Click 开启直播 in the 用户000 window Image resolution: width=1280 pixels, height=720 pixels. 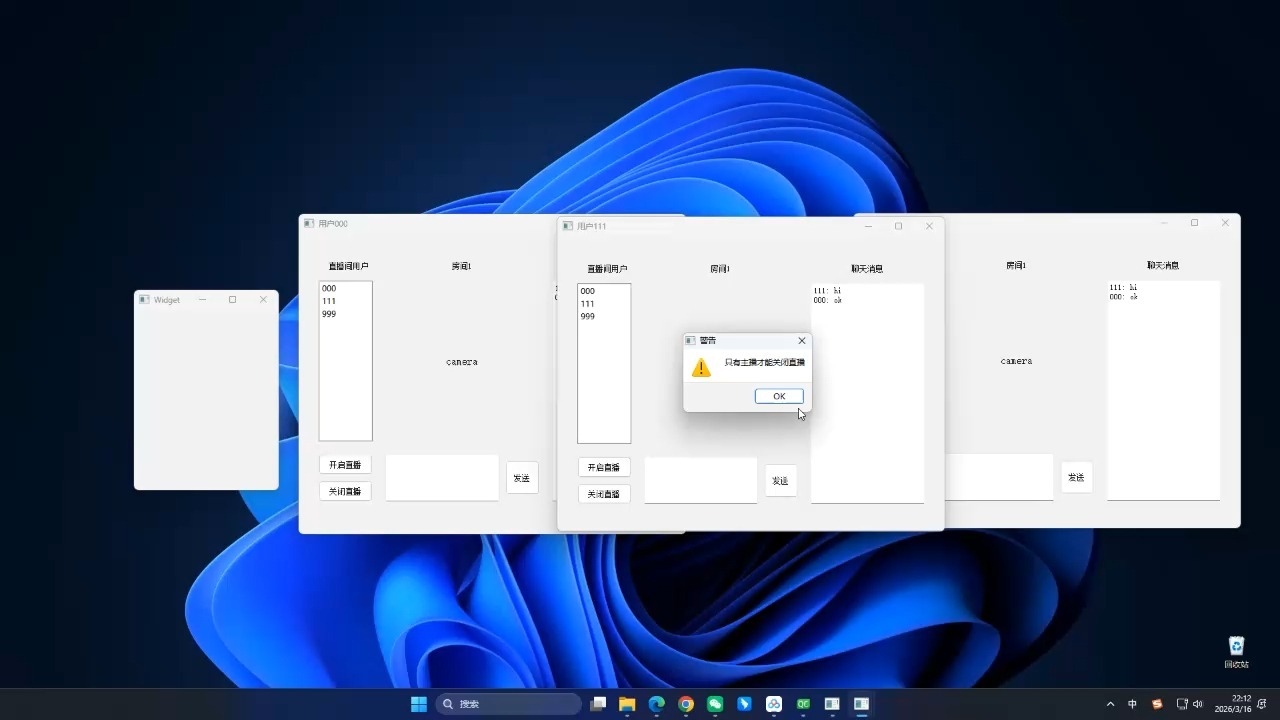pyautogui.click(x=345, y=465)
